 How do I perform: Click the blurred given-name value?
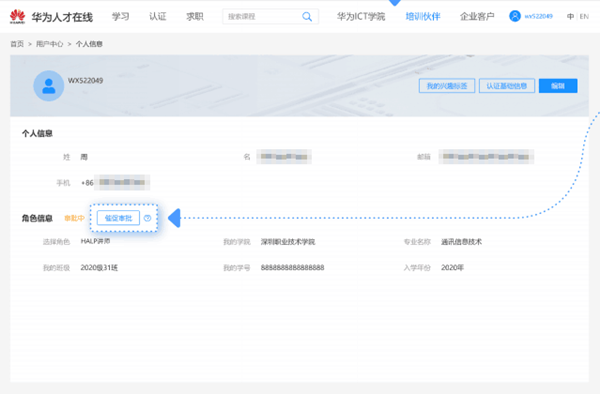click(x=284, y=156)
